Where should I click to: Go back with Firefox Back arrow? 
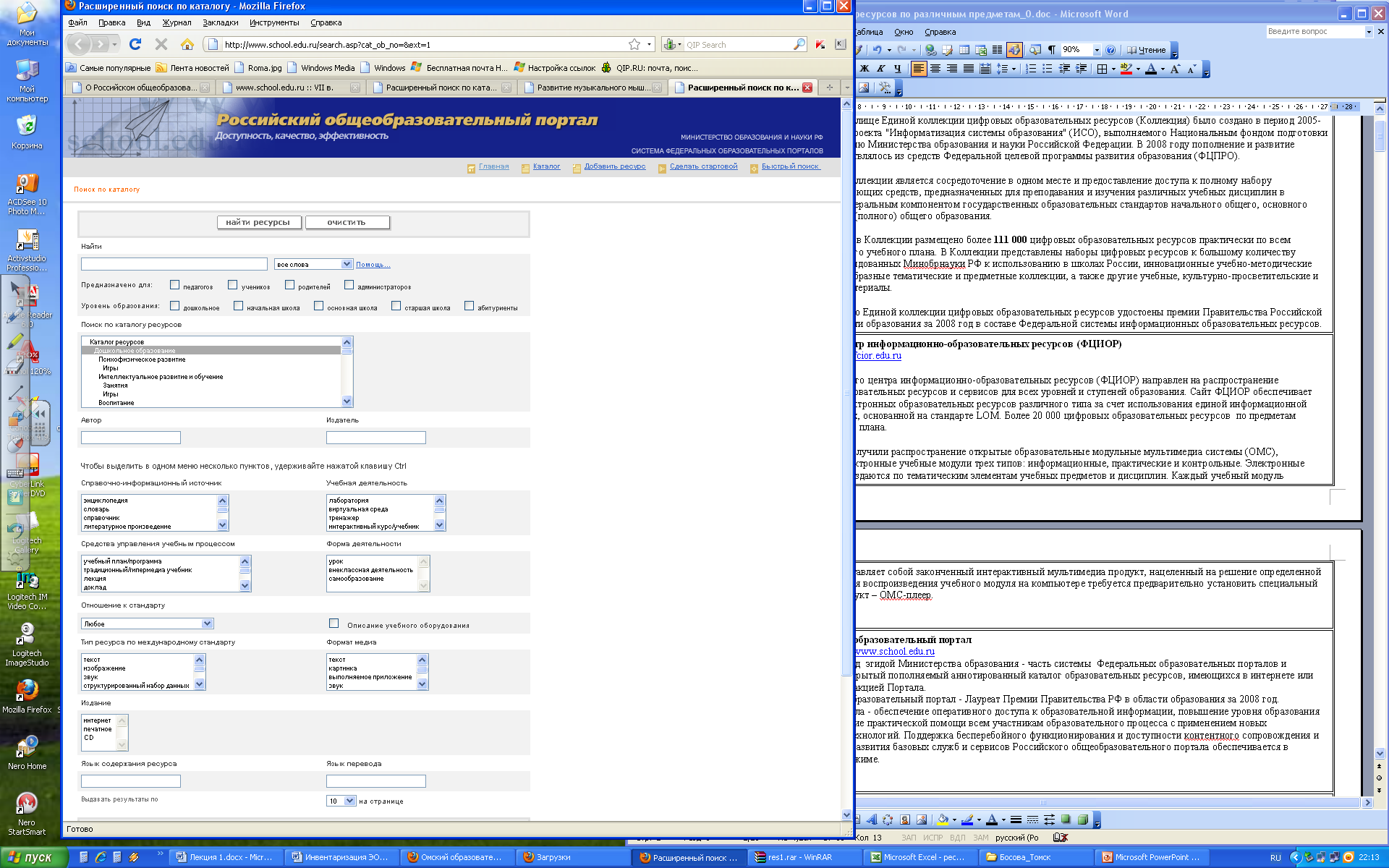[x=79, y=44]
